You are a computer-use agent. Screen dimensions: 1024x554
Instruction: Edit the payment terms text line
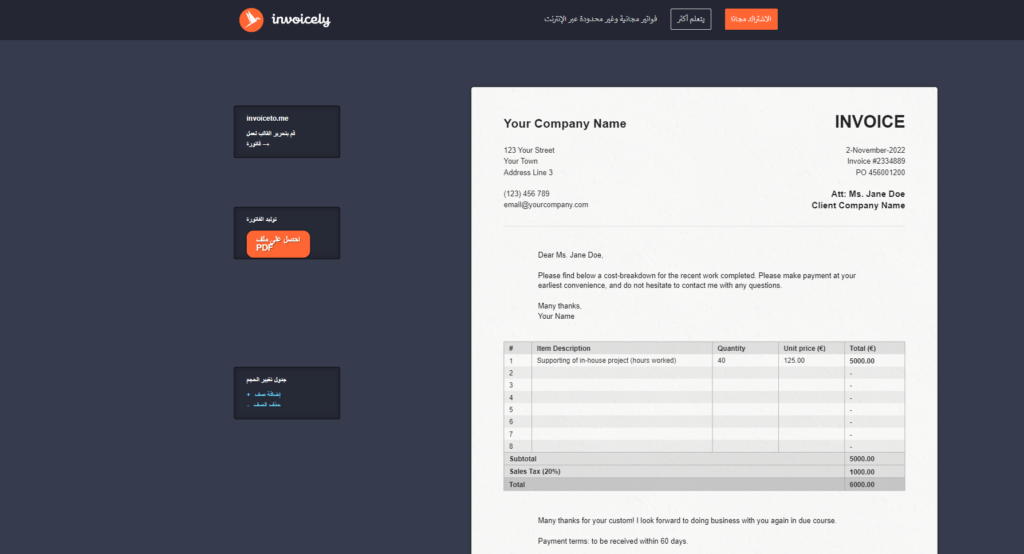pyautogui.click(x=612, y=542)
